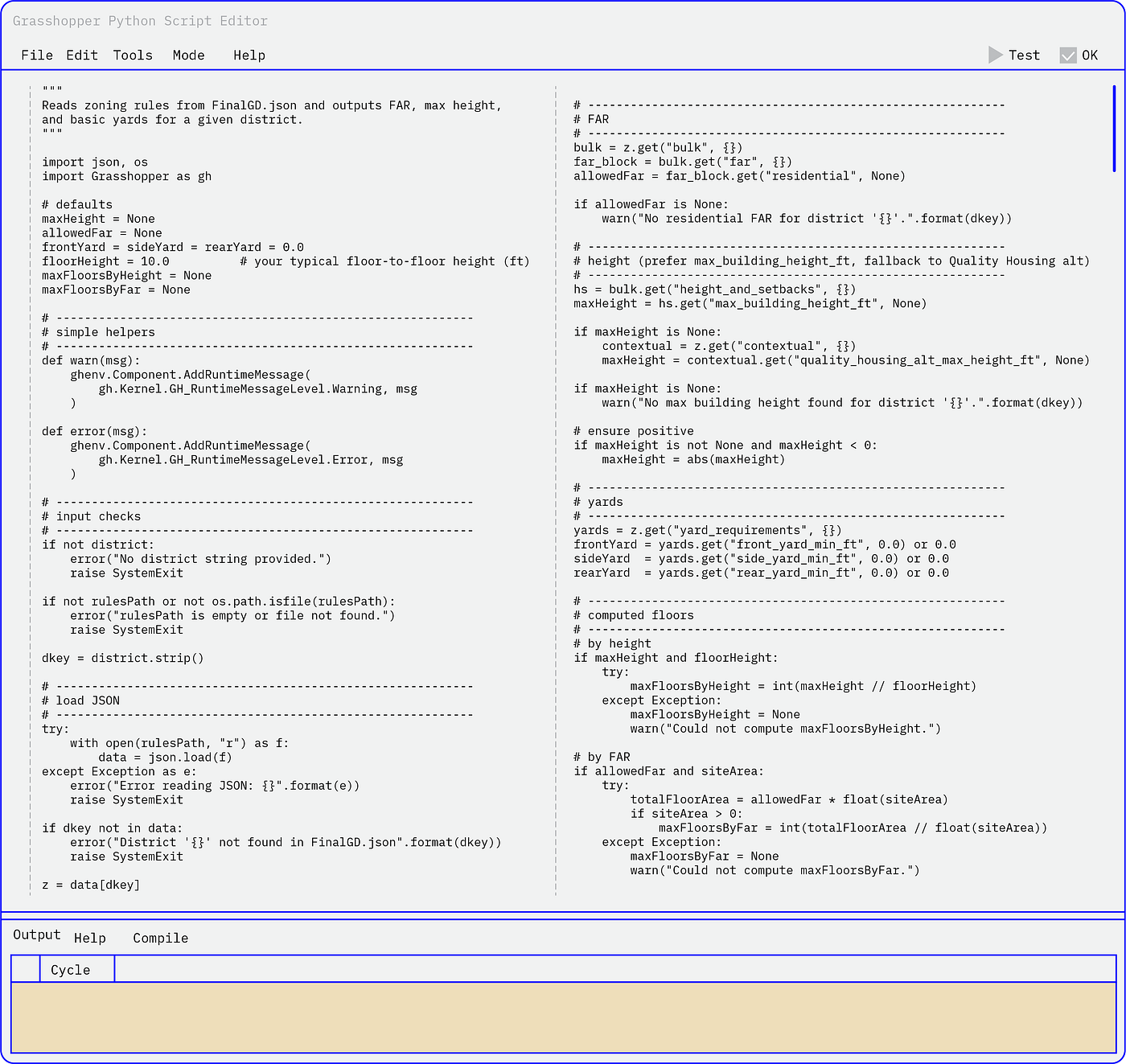Click inside the tan output message area
The image size is (1126, 1064).
(563, 1017)
